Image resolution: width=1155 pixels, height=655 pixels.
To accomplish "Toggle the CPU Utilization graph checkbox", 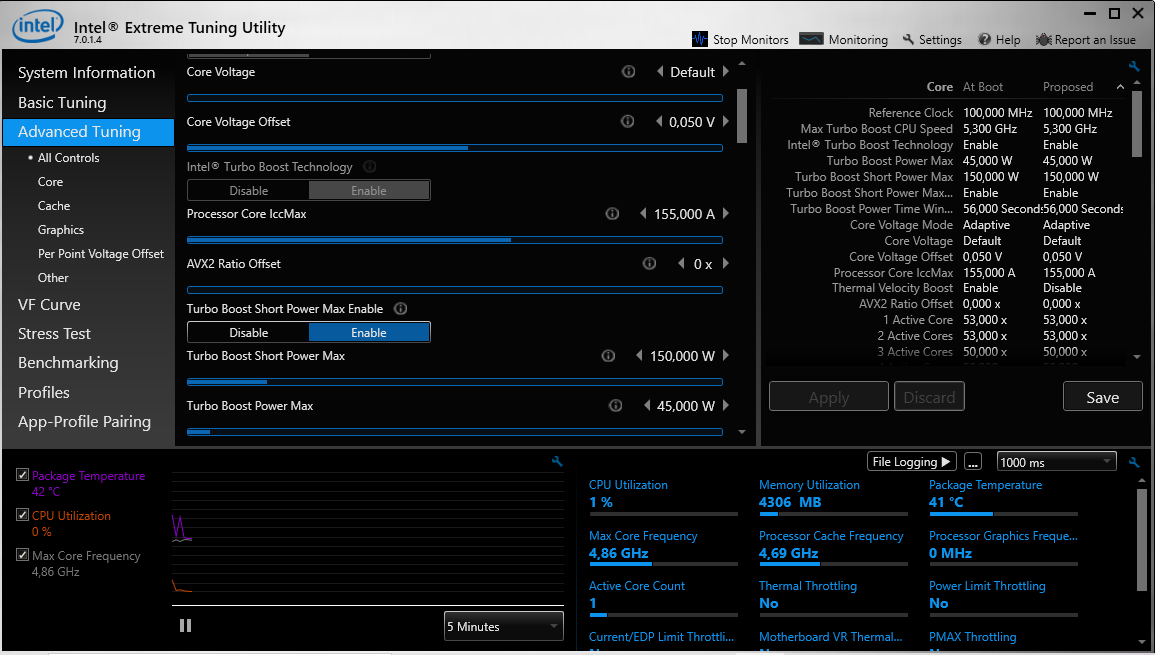I will [23, 515].
